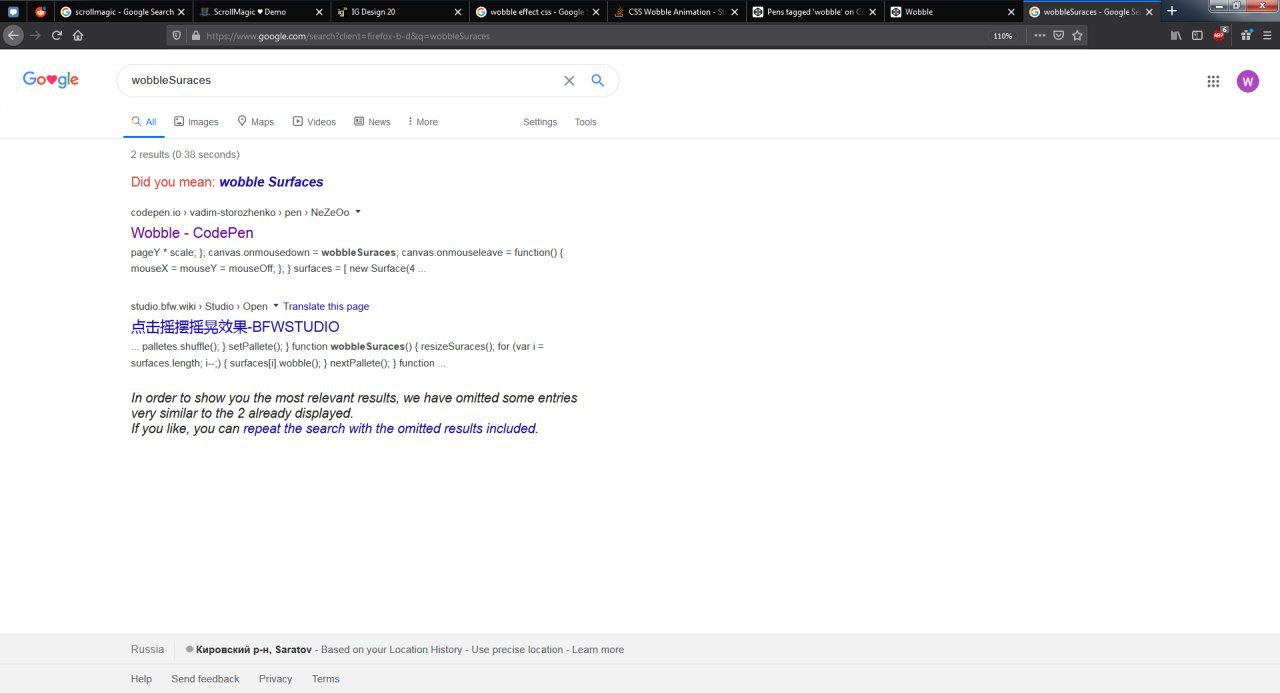This screenshot has height=693, width=1280.
Task: Close the wobbleSuraces Google Search tab
Action: pyautogui.click(x=1151, y=12)
